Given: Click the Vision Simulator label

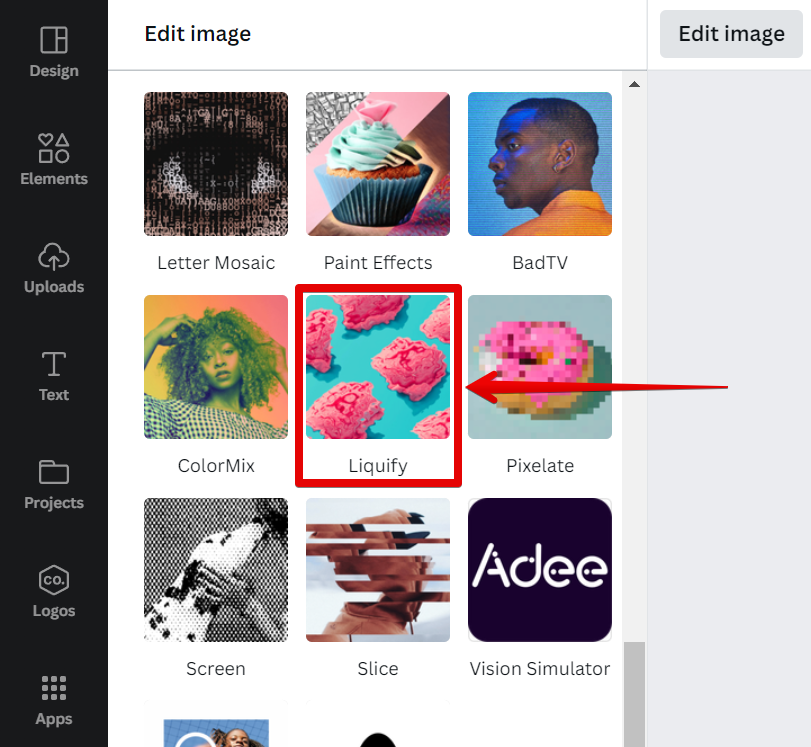Looking at the screenshot, I should [x=540, y=669].
